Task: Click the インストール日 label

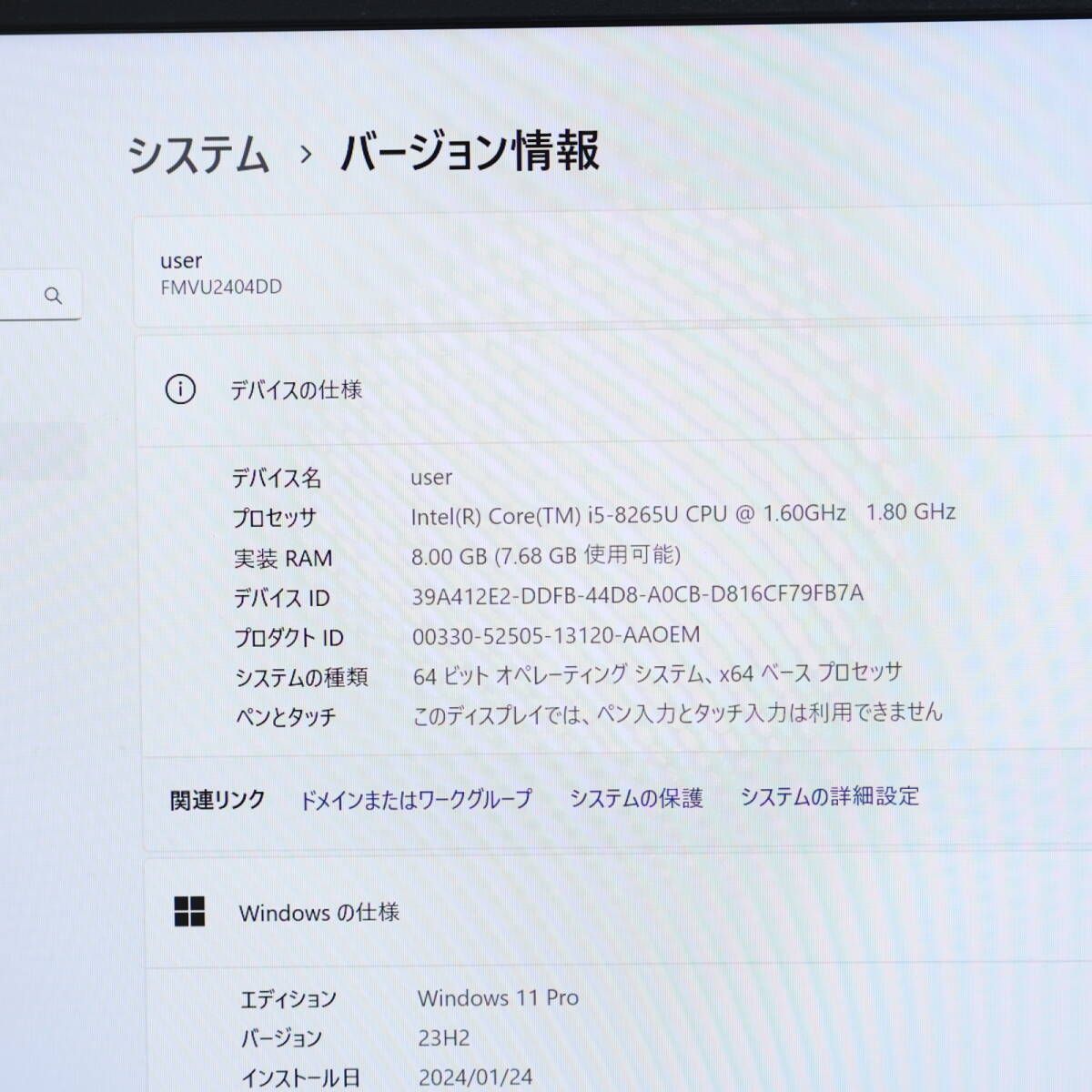Action: coord(300,1078)
